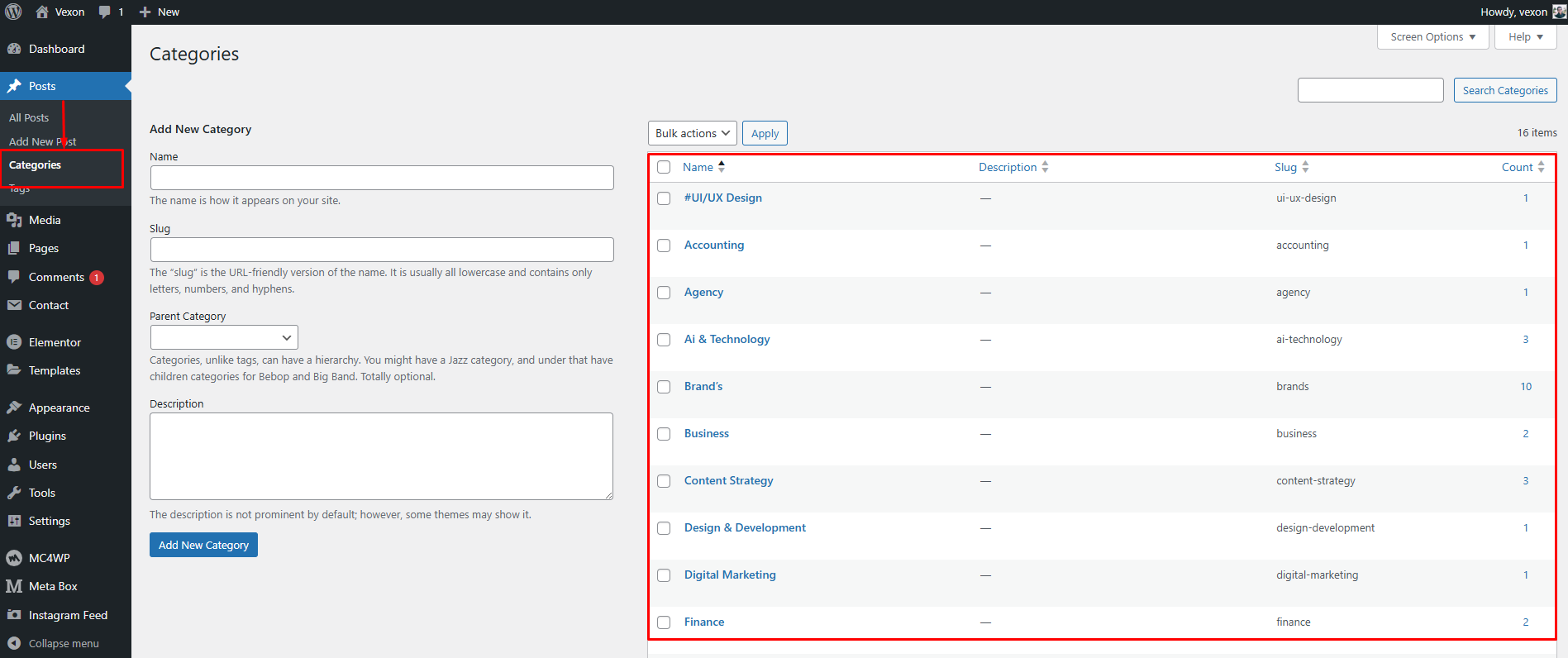Open the Instagram Feed camera icon
The height and width of the screenshot is (658, 1568).
click(14, 615)
